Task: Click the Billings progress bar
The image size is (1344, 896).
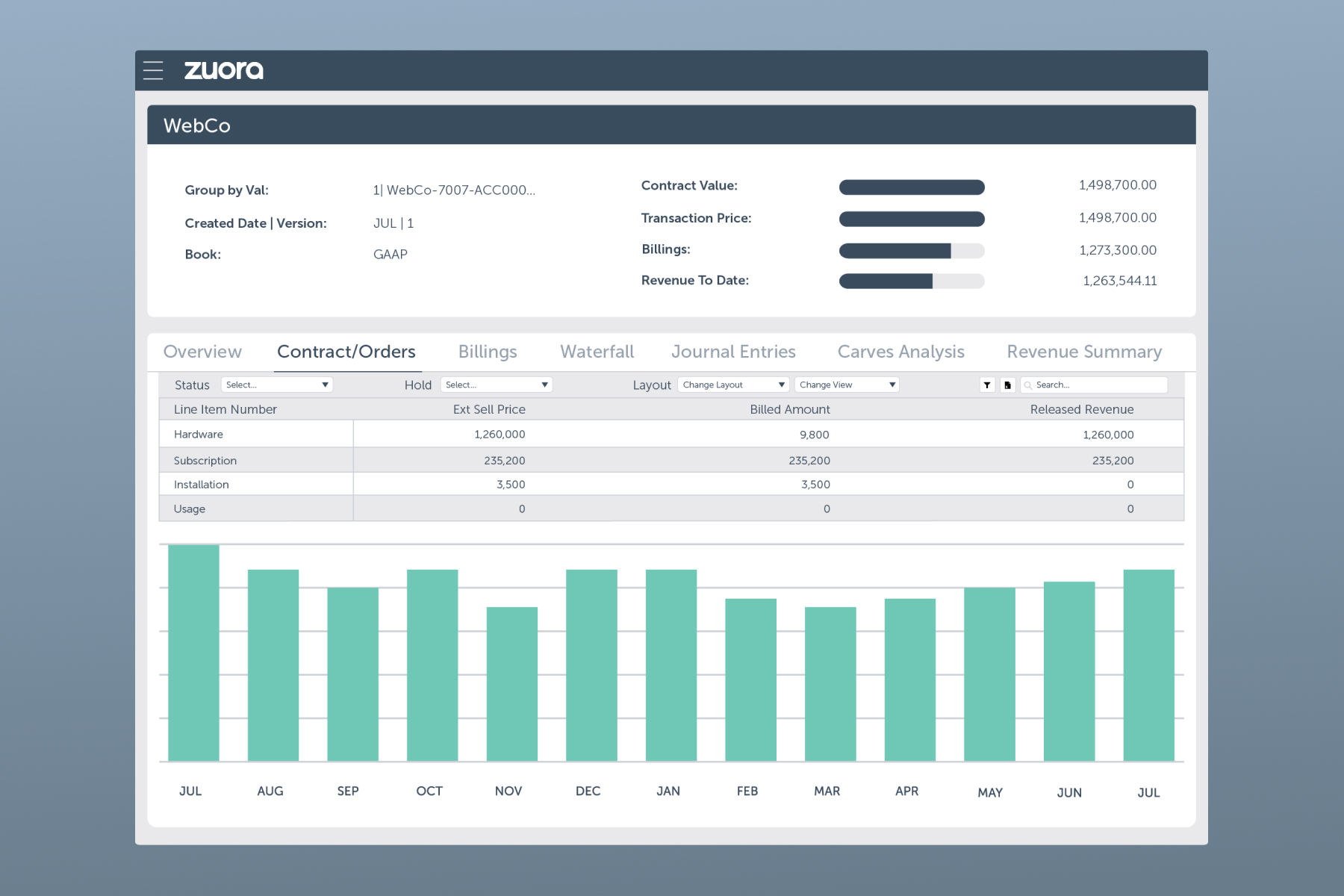Action: pyautogui.click(x=911, y=251)
